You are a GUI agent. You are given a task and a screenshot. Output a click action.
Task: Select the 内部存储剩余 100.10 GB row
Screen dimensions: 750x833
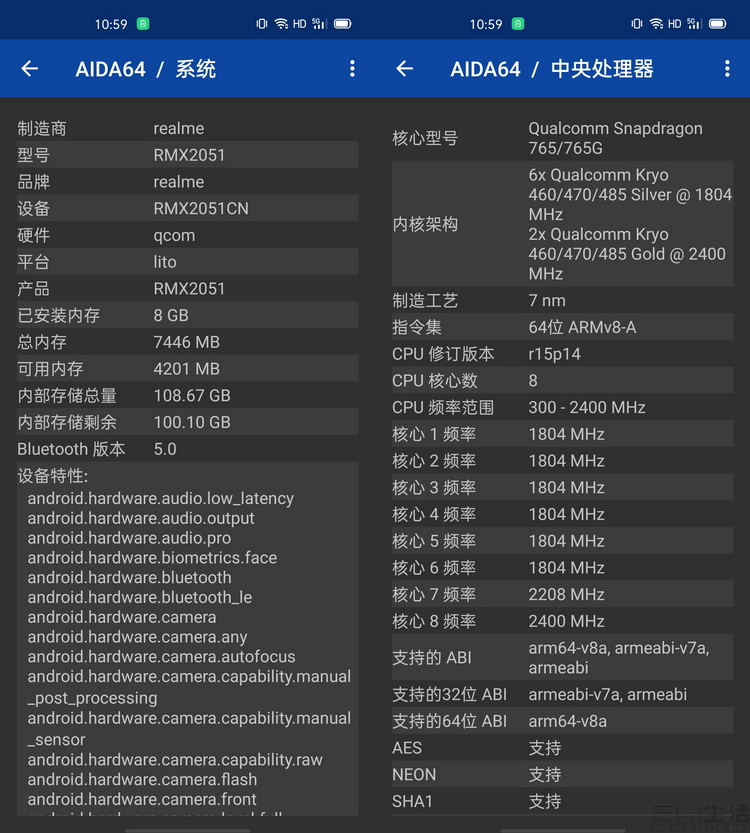click(x=188, y=422)
